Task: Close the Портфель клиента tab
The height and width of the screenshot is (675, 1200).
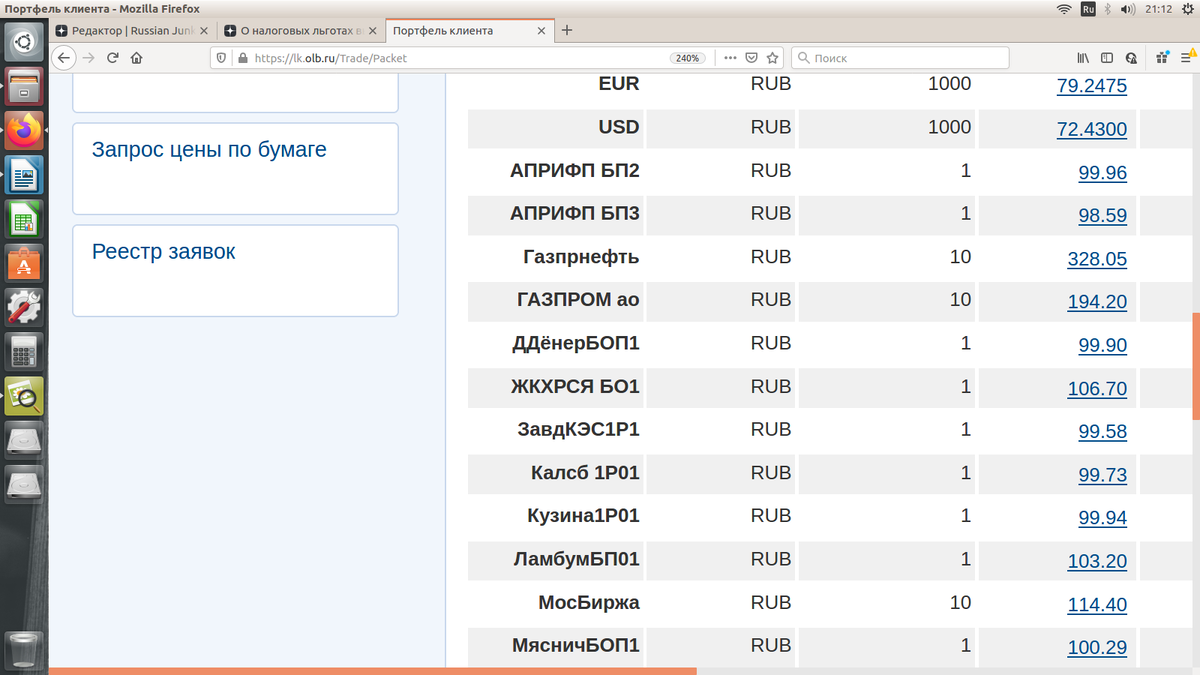Action: tap(541, 31)
